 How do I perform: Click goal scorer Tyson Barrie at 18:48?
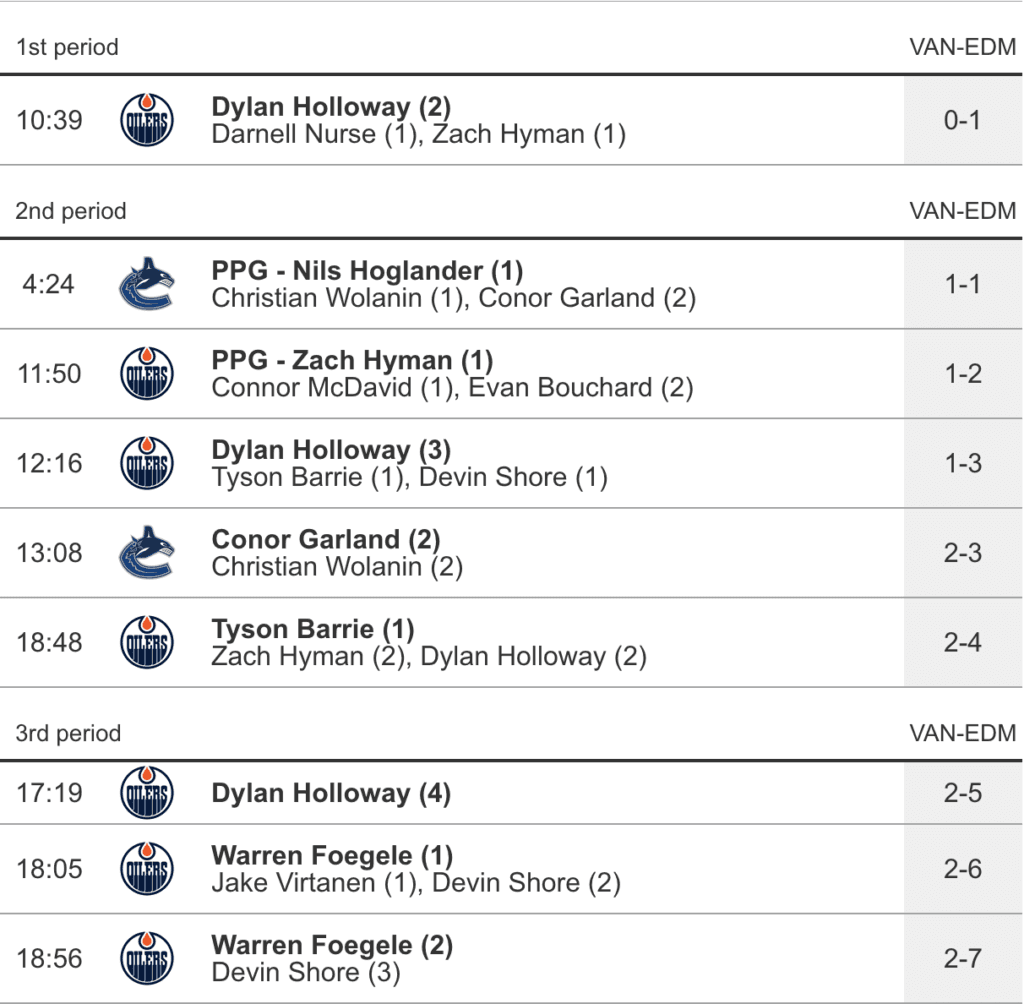pyautogui.click(x=313, y=630)
